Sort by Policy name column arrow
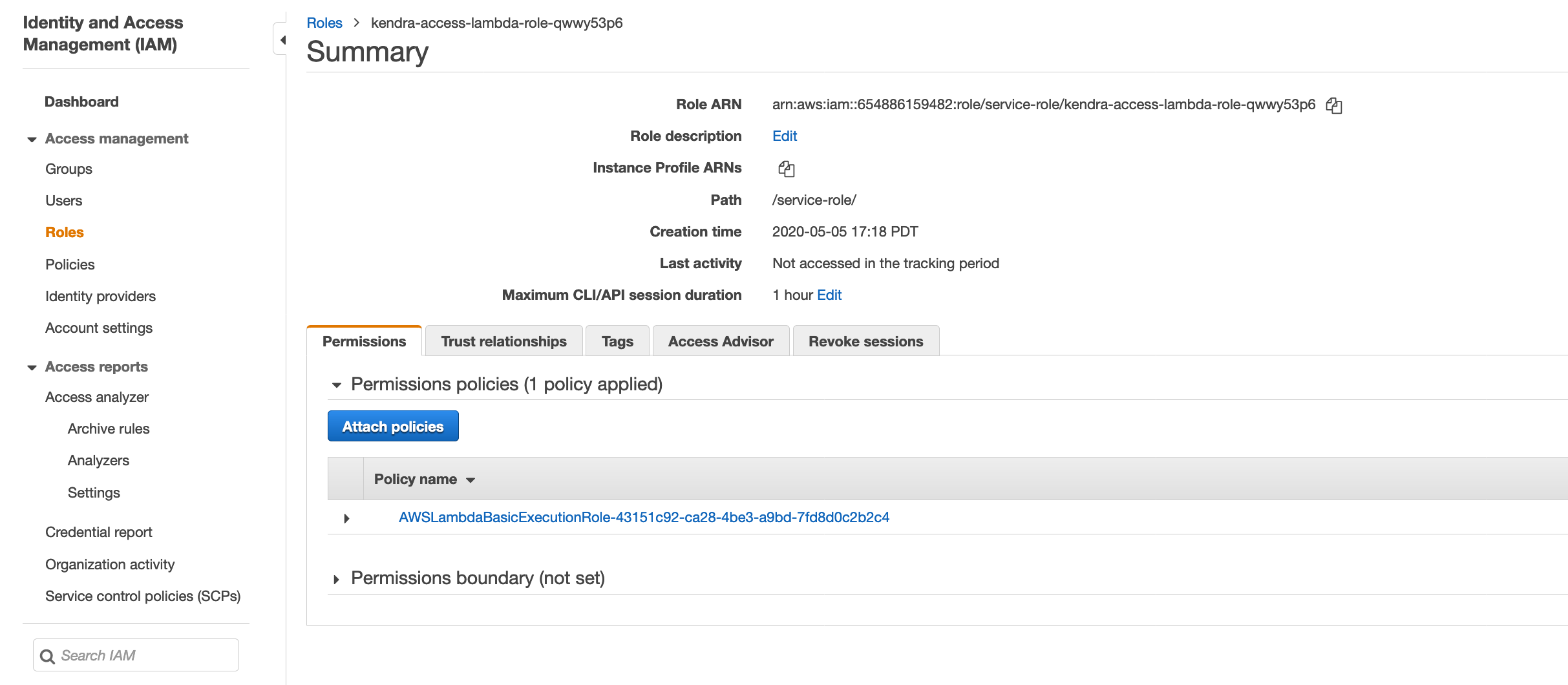 pos(471,480)
